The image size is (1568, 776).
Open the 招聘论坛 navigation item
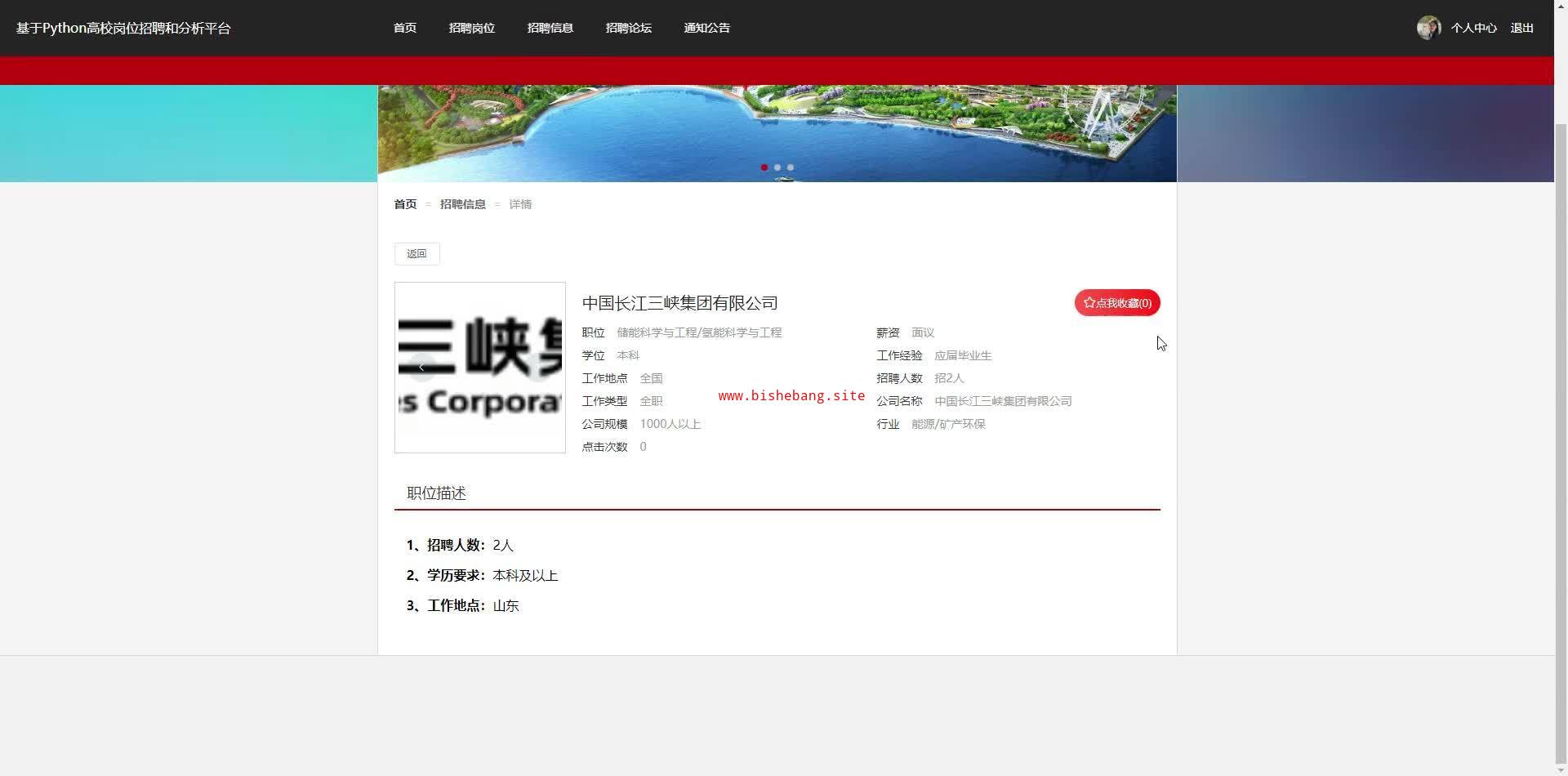pyautogui.click(x=629, y=28)
